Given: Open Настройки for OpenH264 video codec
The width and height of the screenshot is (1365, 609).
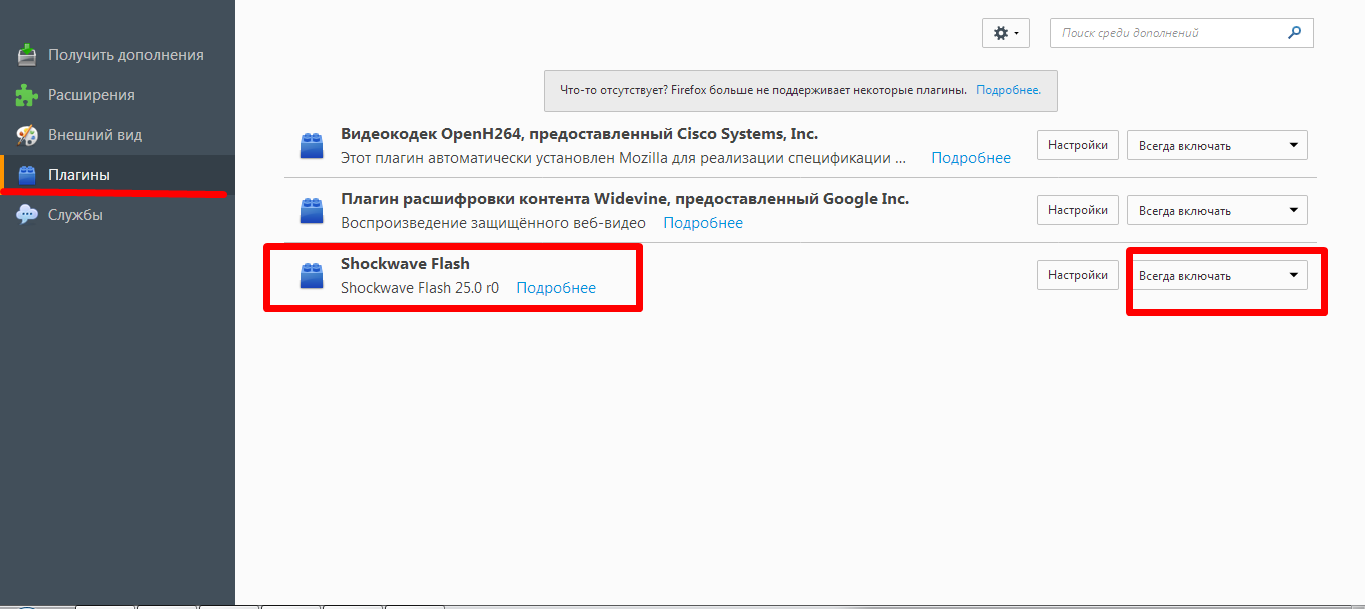Looking at the screenshot, I should 1077,145.
